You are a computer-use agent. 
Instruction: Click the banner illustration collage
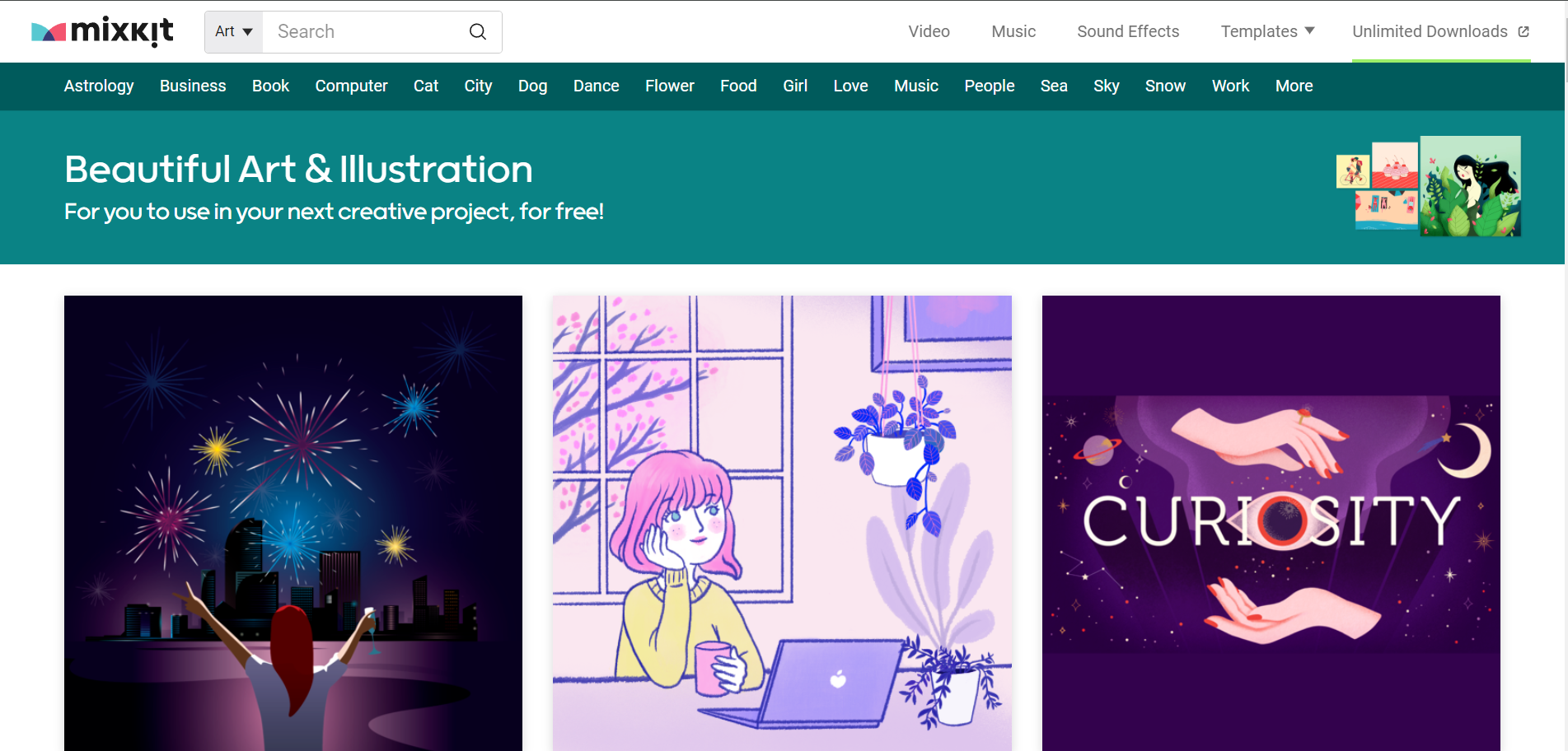coord(1428,186)
